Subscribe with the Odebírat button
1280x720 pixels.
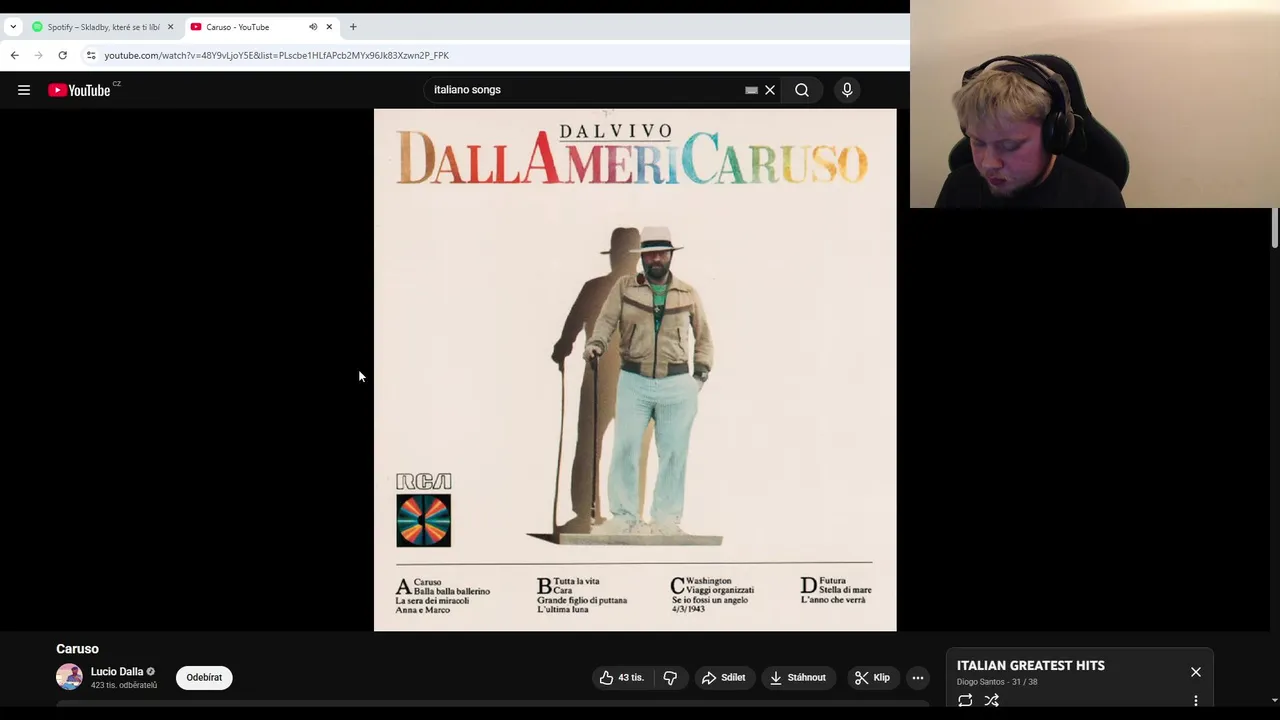204,678
